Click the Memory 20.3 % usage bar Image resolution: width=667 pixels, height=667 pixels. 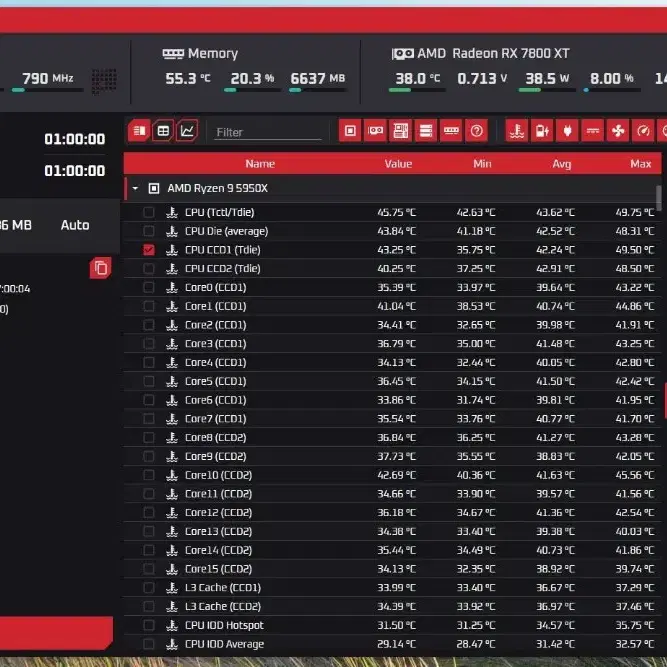[252, 90]
